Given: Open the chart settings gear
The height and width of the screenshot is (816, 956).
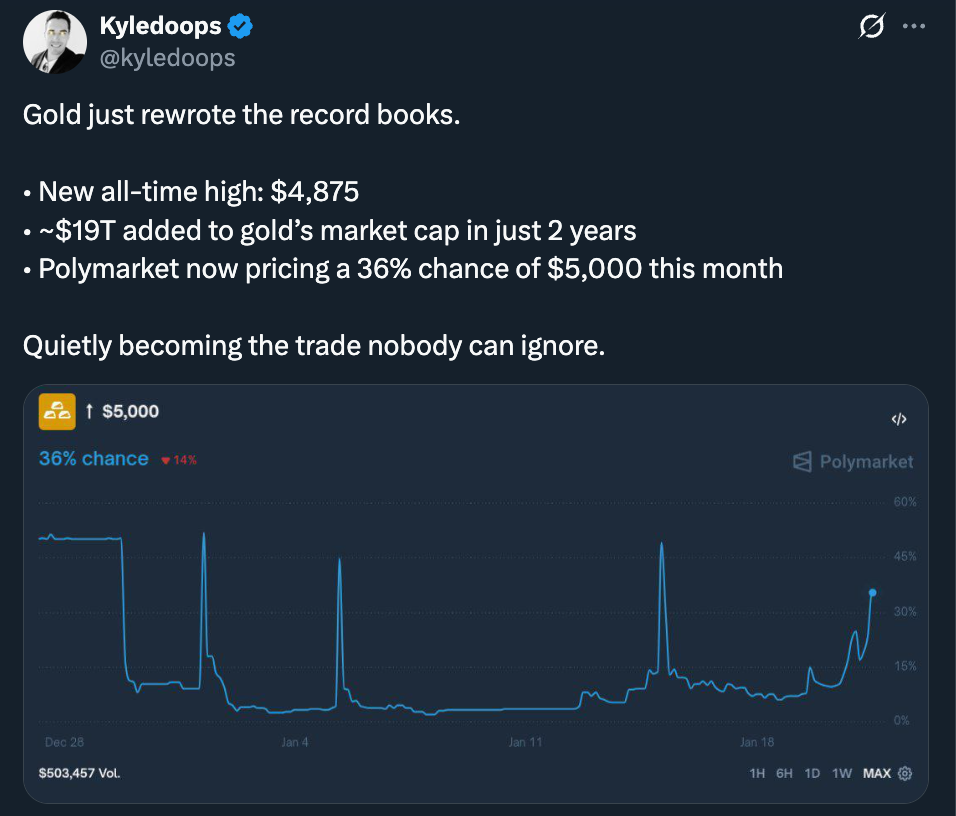Looking at the screenshot, I should click(x=905, y=773).
